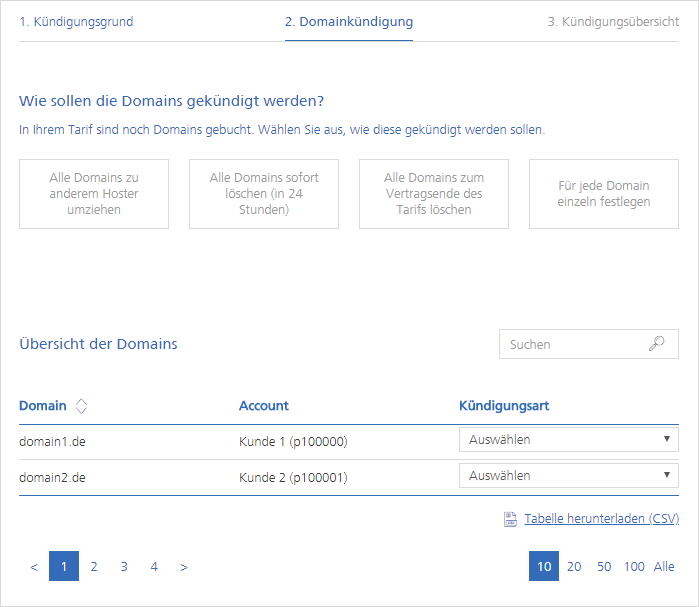The image size is (699, 607).
Task: Jump to page 4 in pagination
Action: [154, 566]
